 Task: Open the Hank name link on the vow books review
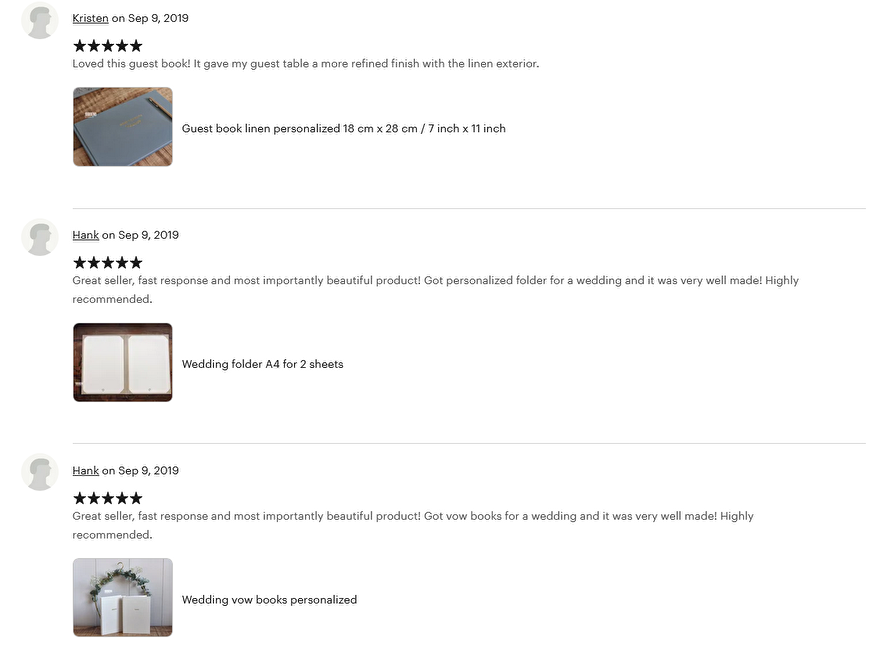click(x=85, y=470)
